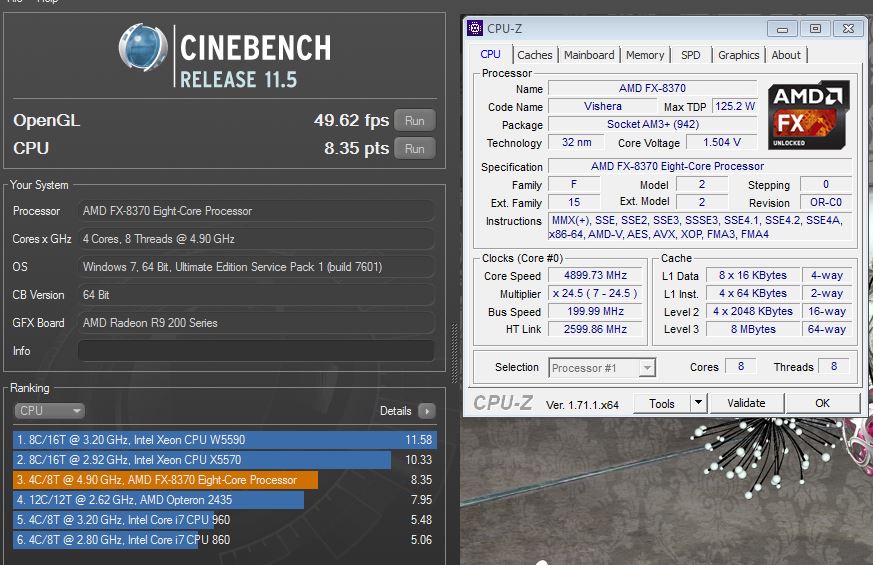
Task: Select ranking row AMD Opteron 2435
Action: pos(225,500)
